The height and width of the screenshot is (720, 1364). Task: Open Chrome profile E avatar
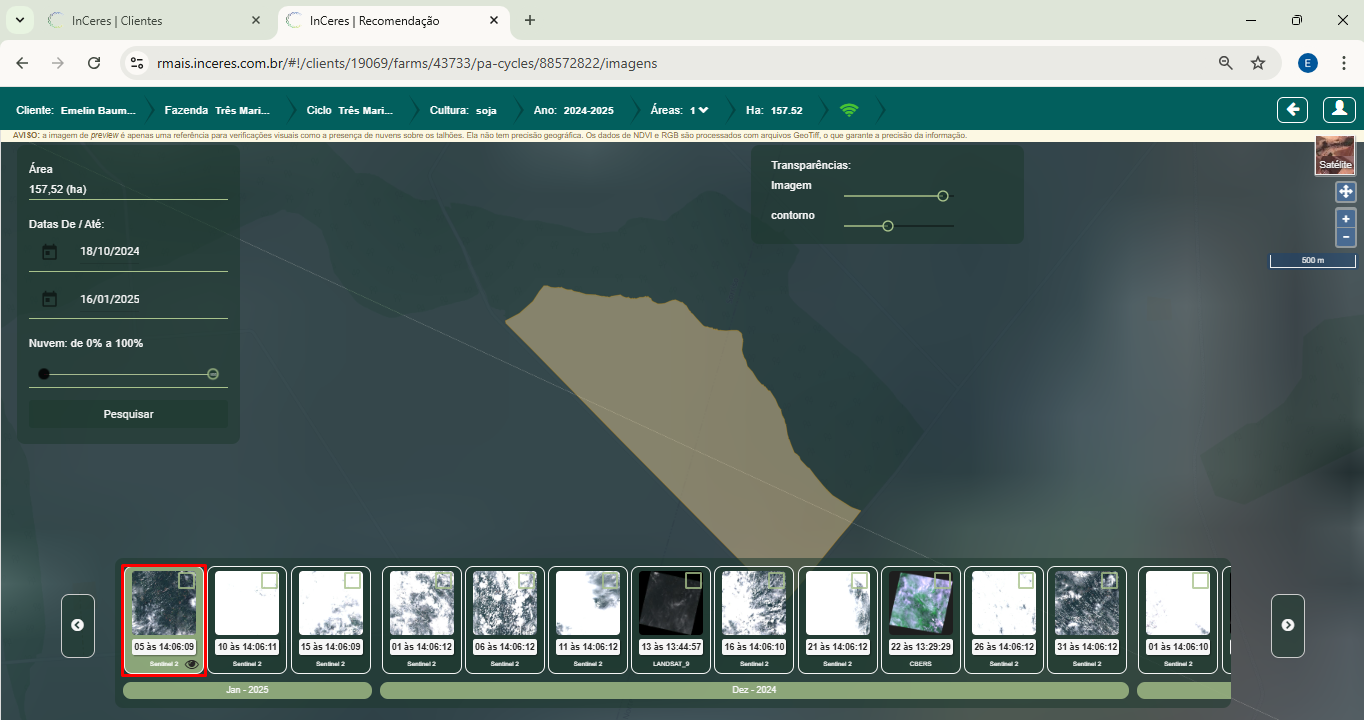(1308, 63)
